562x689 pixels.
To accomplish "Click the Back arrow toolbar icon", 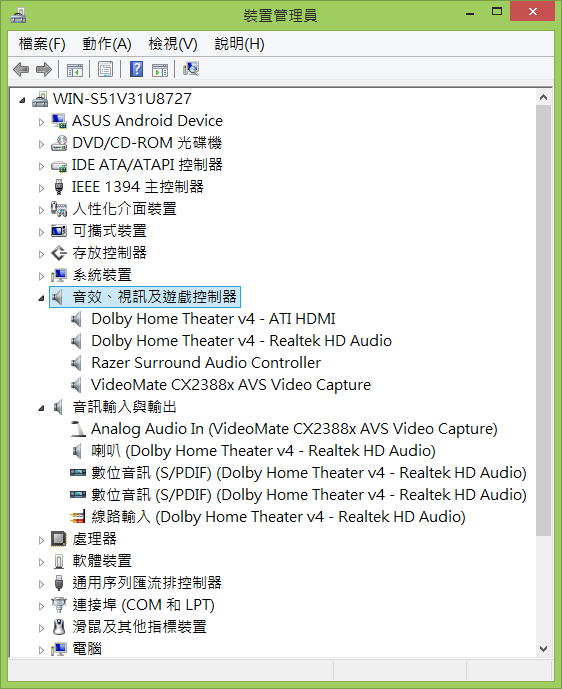I will (21, 69).
